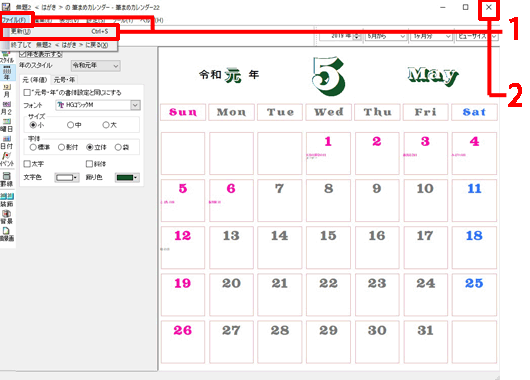Open the 月2 sidebar icon
Screen dimensions: 530x380
click(x=7, y=108)
